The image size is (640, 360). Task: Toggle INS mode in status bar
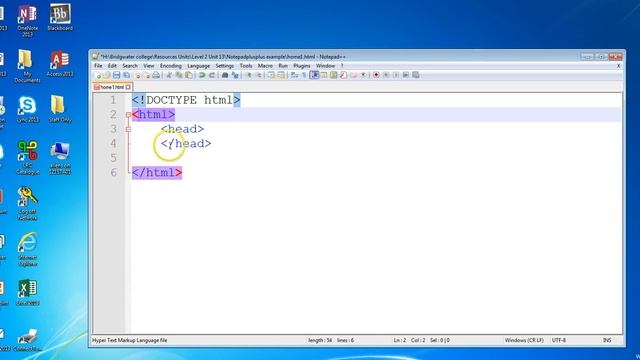click(x=607, y=340)
